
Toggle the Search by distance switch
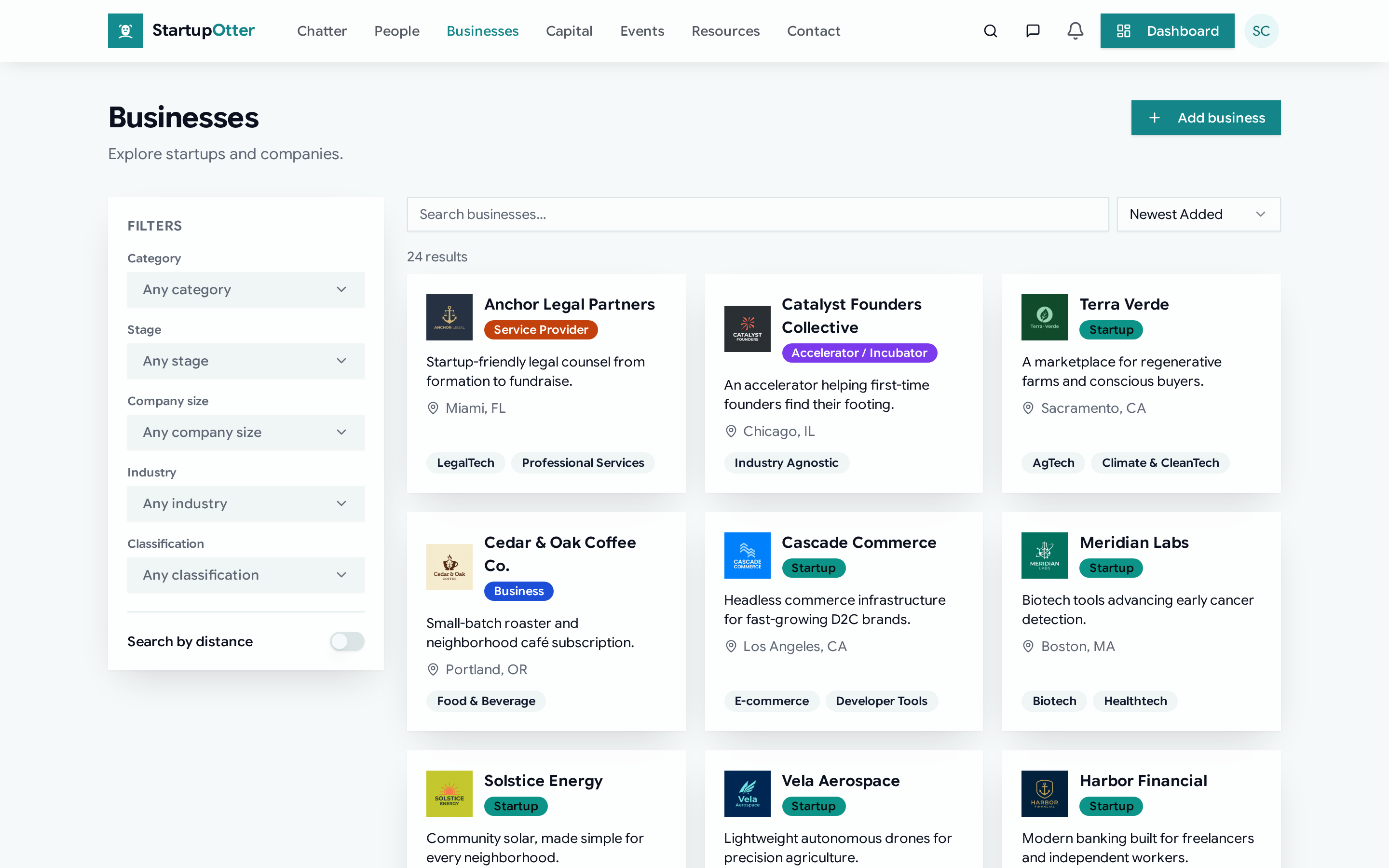pos(347,641)
